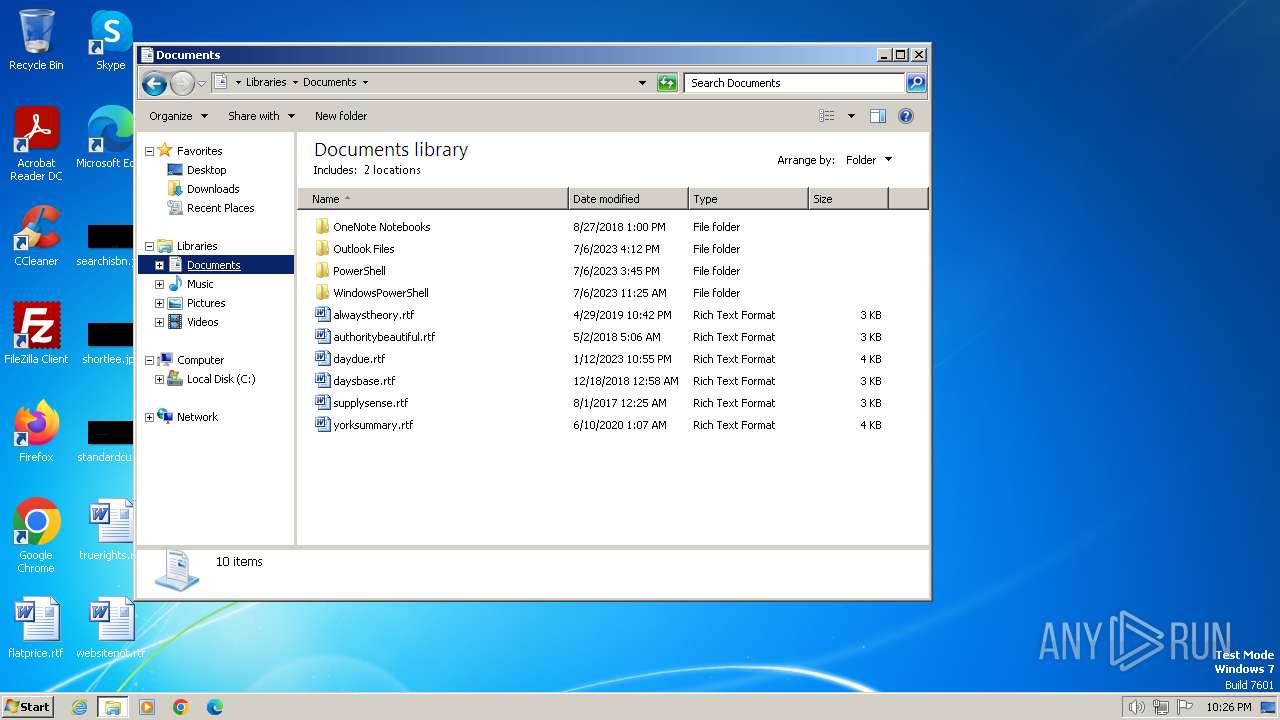The width and height of the screenshot is (1280, 720).
Task: Open the address bar history dropdown
Action: [x=642, y=83]
